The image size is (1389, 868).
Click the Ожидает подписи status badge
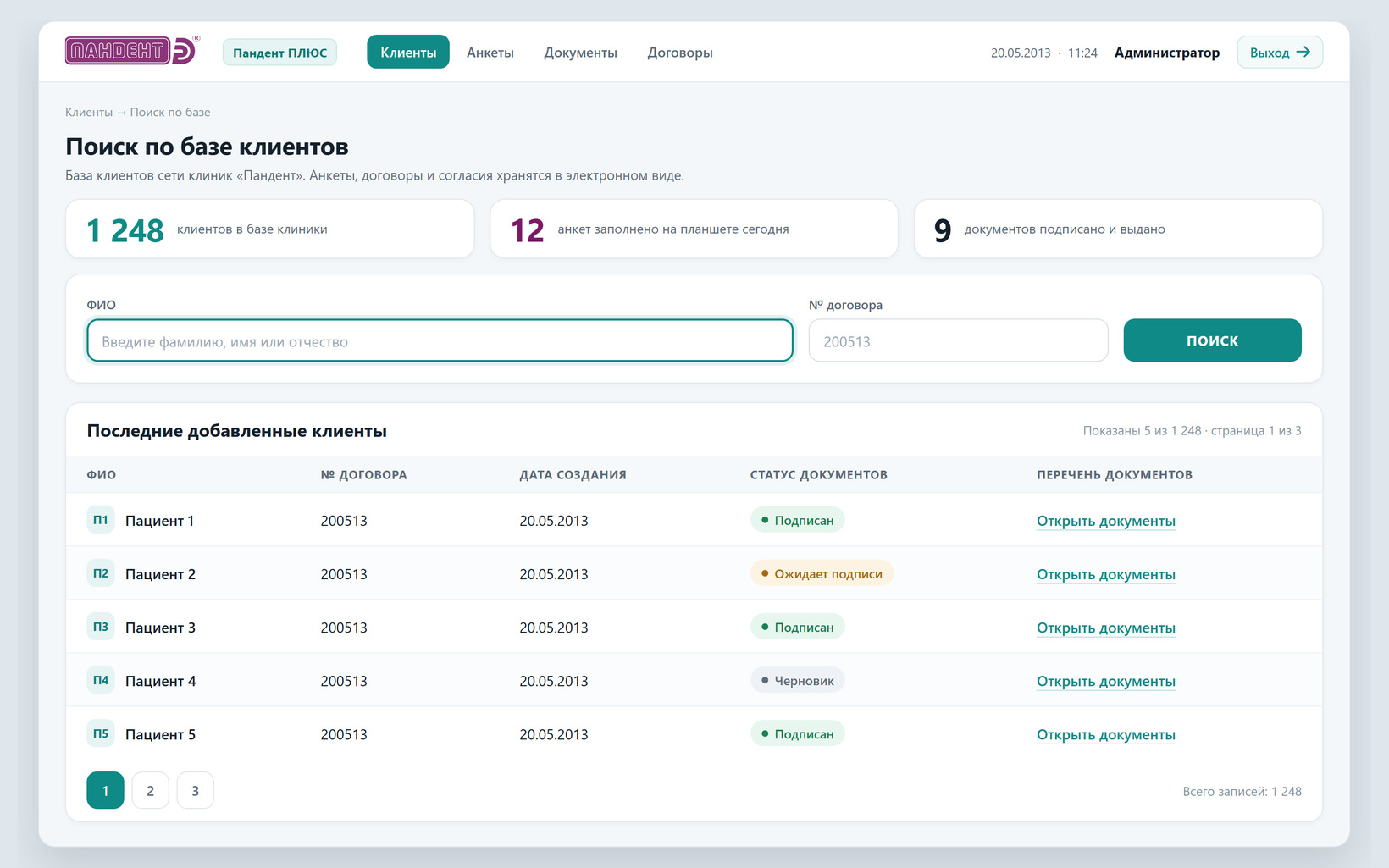pyautogui.click(x=822, y=573)
